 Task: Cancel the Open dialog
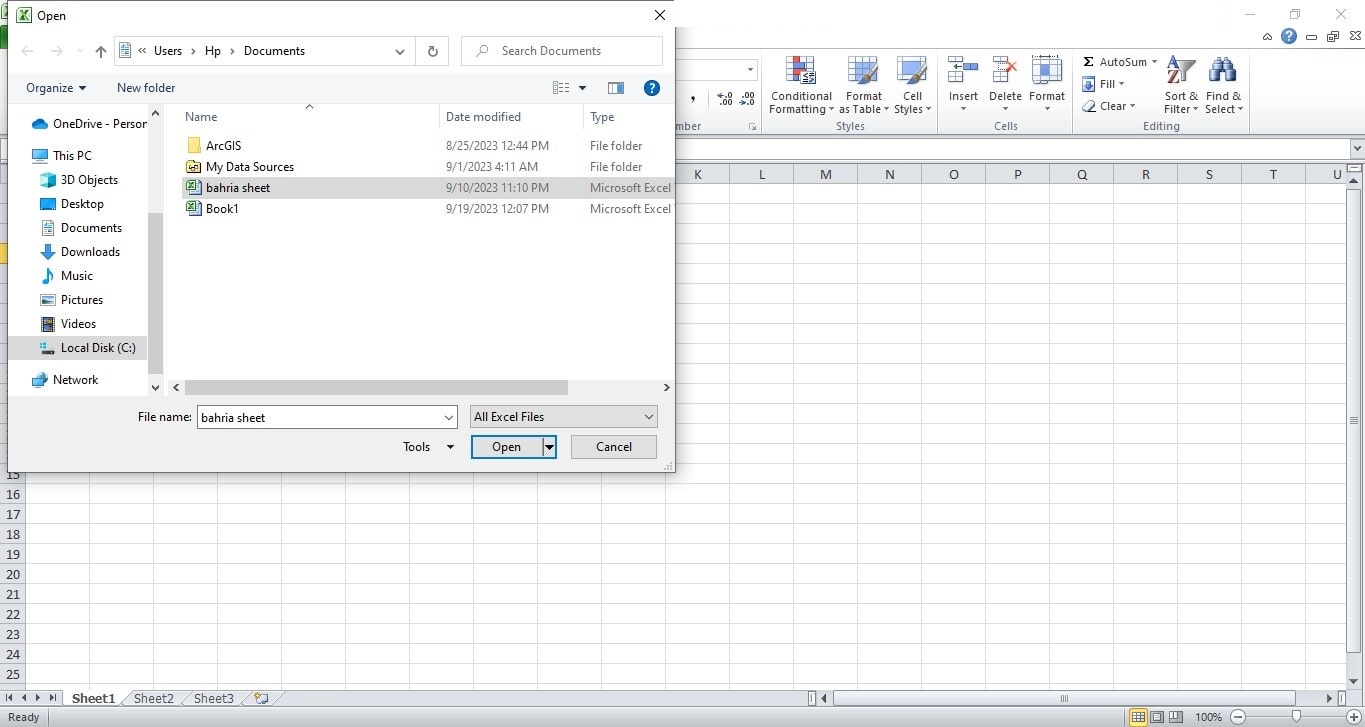(613, 447)
